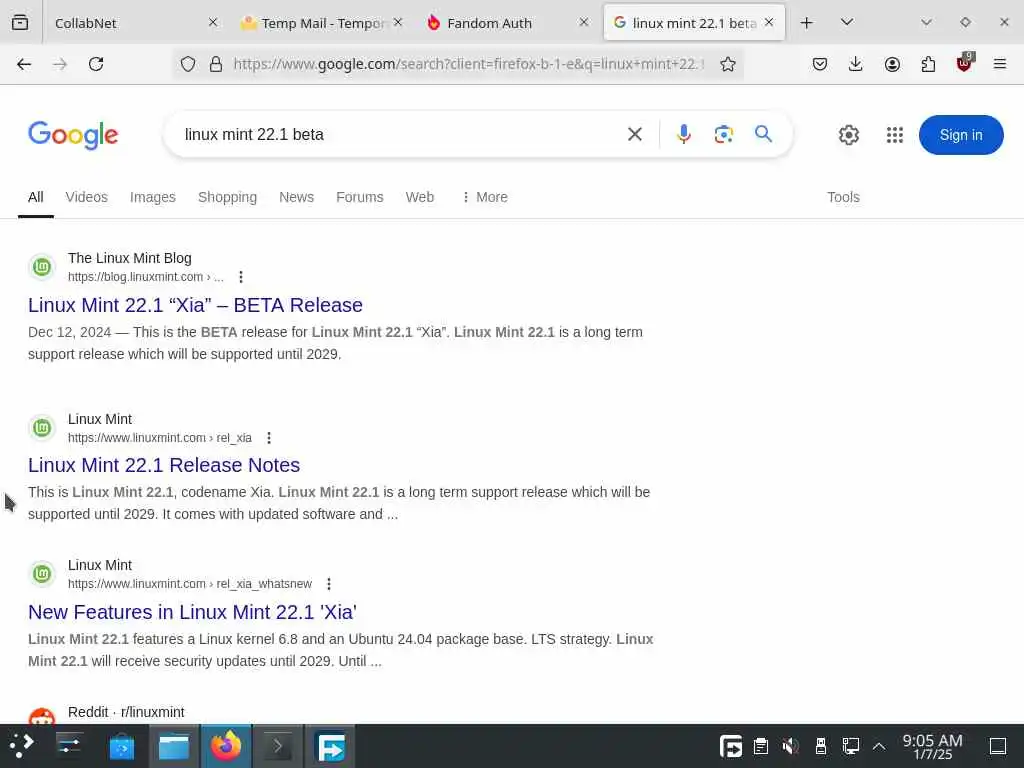Close the Fandom Auth tab

(x=584, y=22)
